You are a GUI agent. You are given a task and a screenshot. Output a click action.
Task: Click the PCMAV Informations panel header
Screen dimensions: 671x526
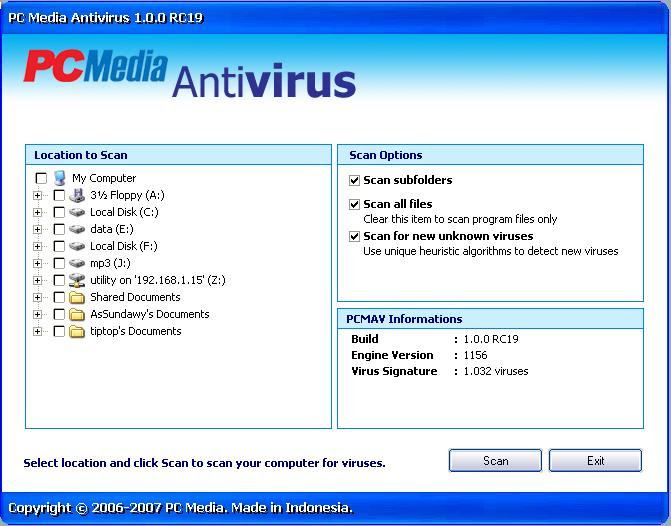(490, 319)
